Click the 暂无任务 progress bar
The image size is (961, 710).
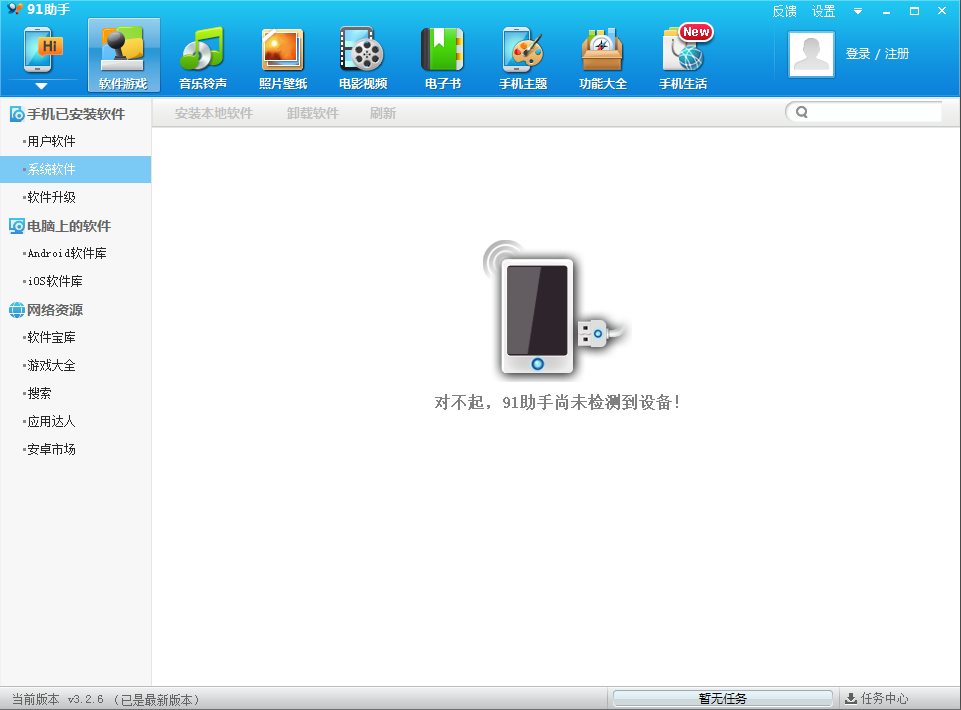tap(722, 698)
